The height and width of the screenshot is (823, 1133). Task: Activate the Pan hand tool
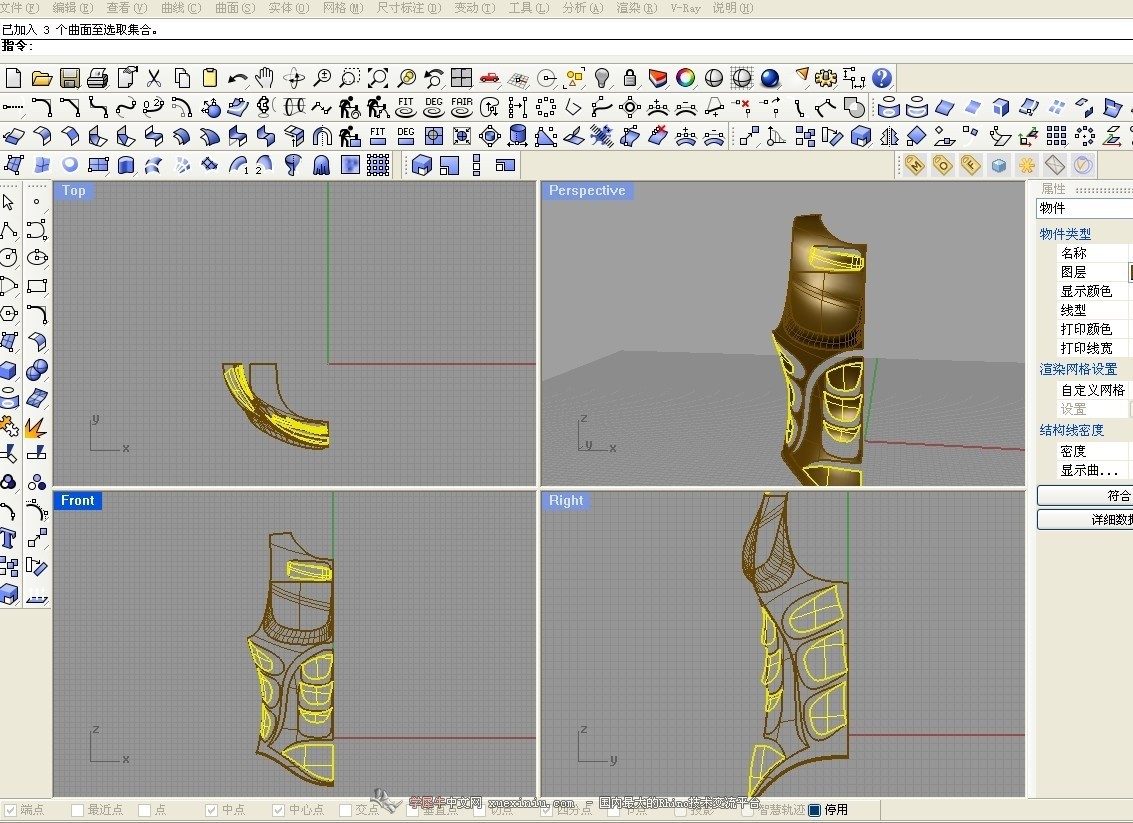[265, 78]
